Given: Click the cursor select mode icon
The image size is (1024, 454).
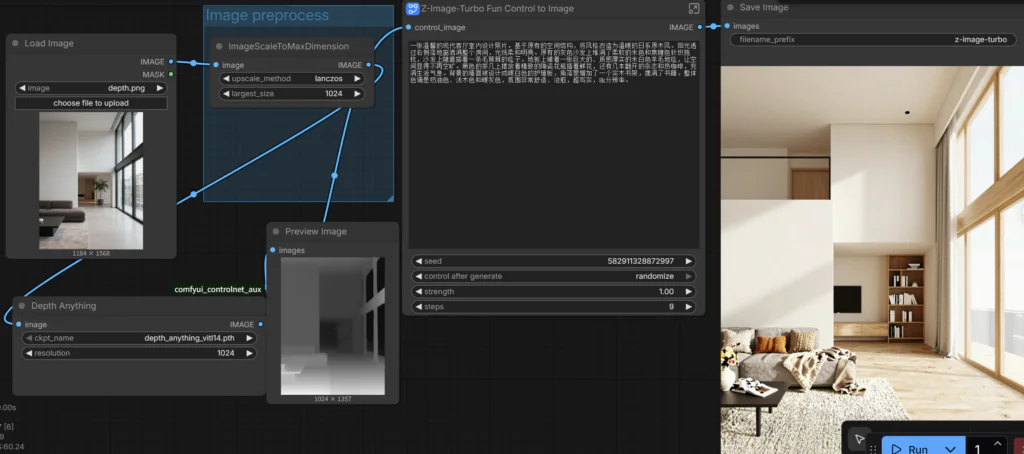Looking at the screenshot, I should click(x=858, y=440).
